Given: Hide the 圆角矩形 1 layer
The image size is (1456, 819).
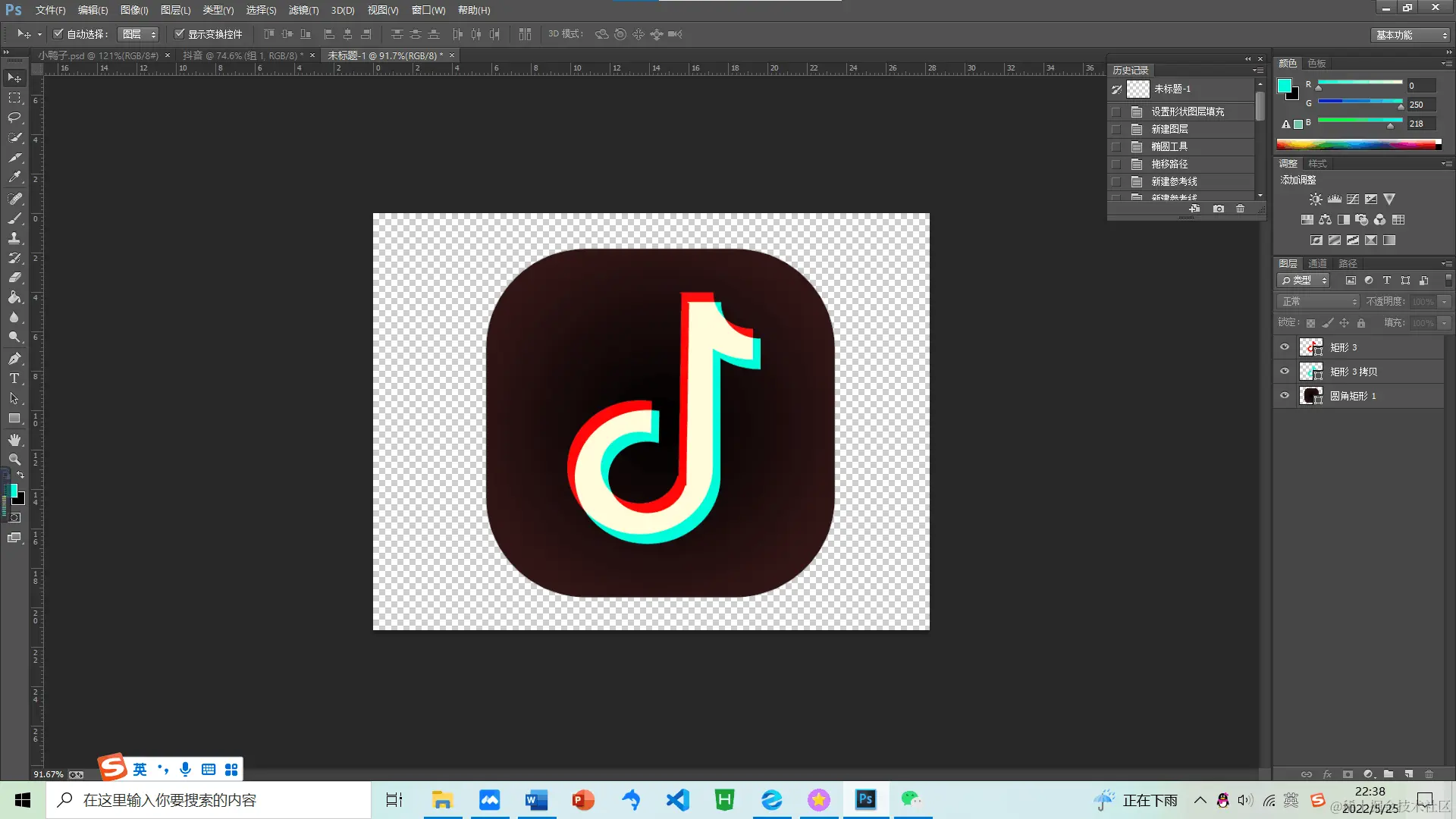Looking at the screenshot, I should point(1285,396).
